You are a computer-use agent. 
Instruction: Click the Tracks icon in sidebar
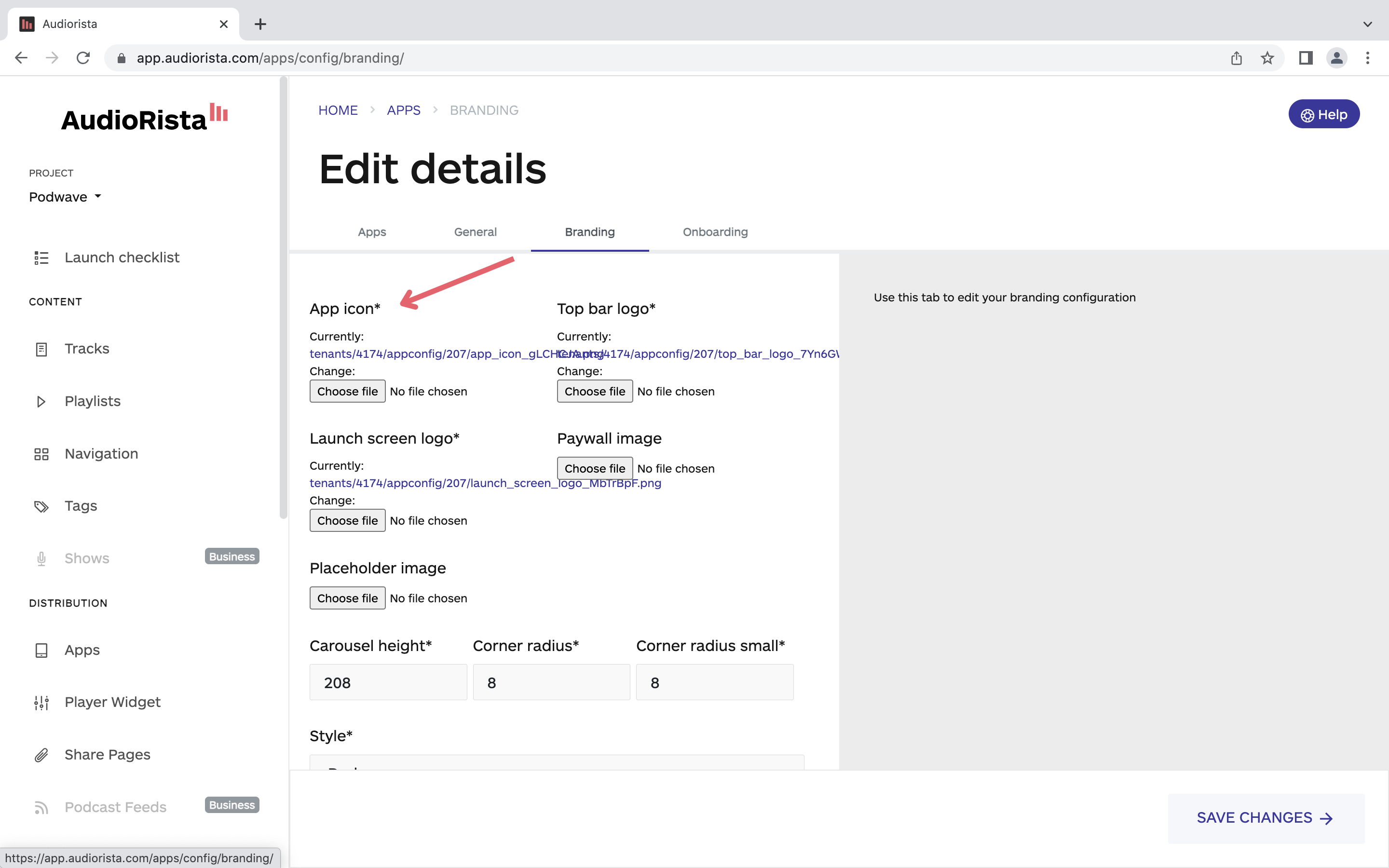pyautogui.click(x=41, y=349)
